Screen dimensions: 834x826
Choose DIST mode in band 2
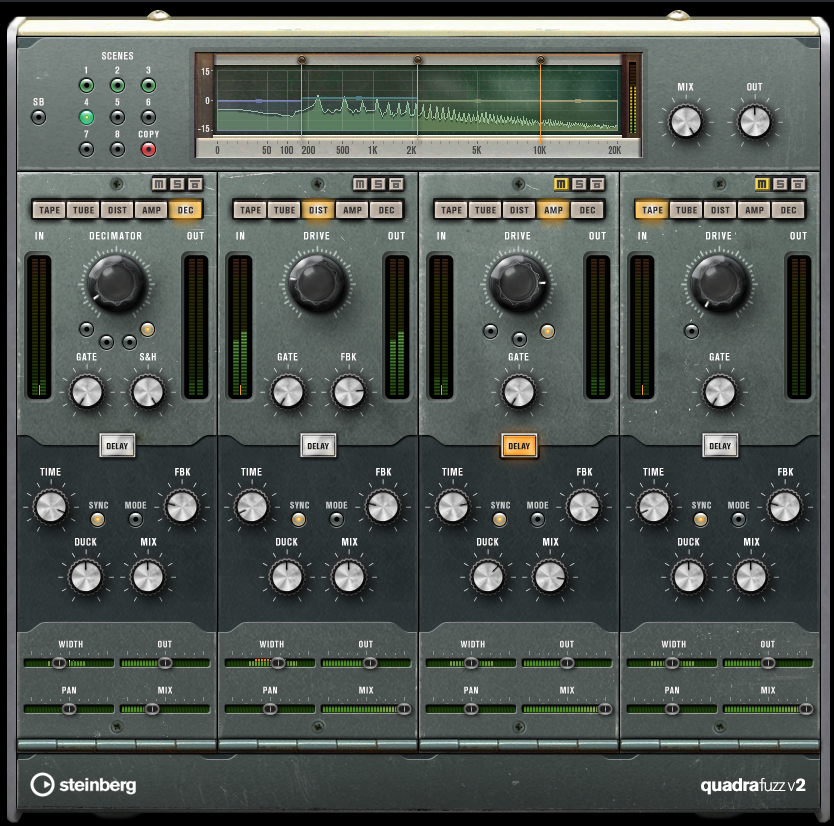pyautogui.click(x=319, y=210)
